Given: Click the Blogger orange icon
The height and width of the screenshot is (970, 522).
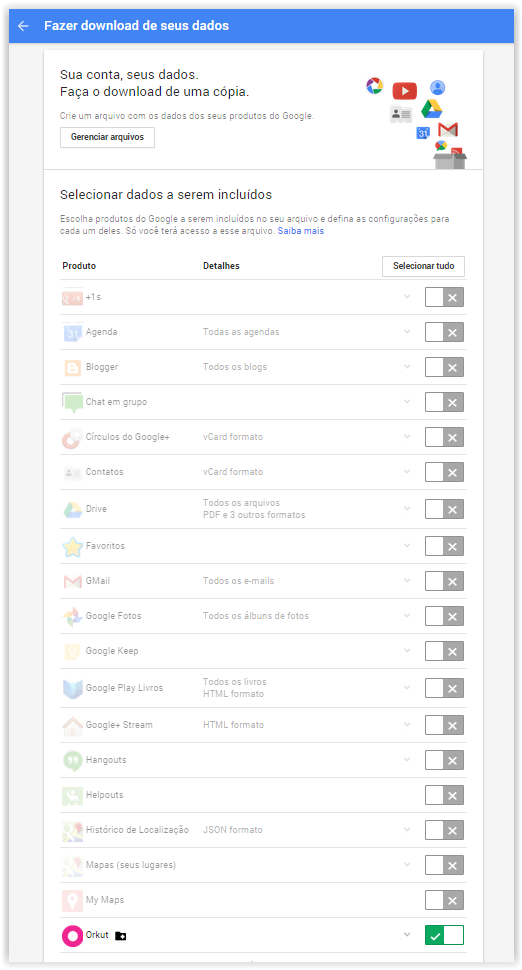Looking at the screenshot, I should [72, 367].
